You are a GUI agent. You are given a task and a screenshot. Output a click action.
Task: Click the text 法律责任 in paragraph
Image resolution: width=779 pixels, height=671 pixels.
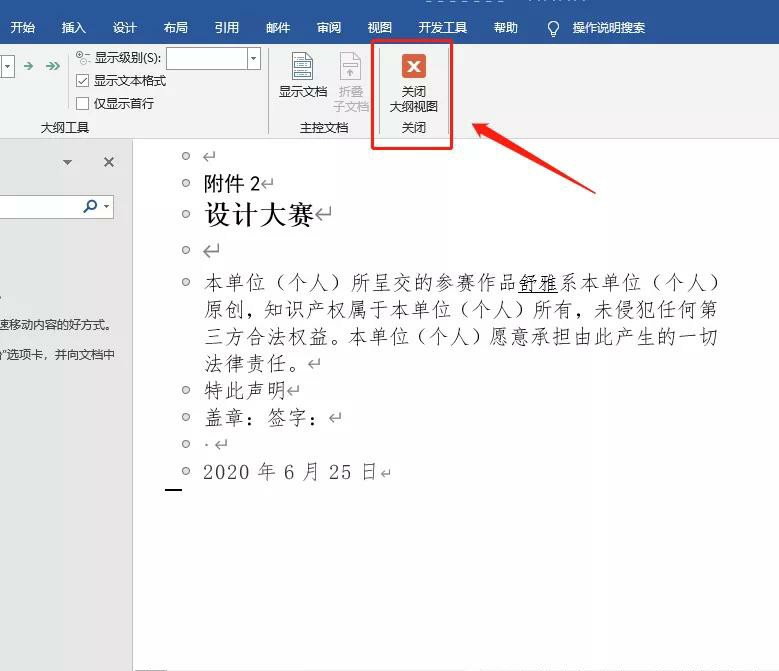pyautogui.click(x=246, y=364)
